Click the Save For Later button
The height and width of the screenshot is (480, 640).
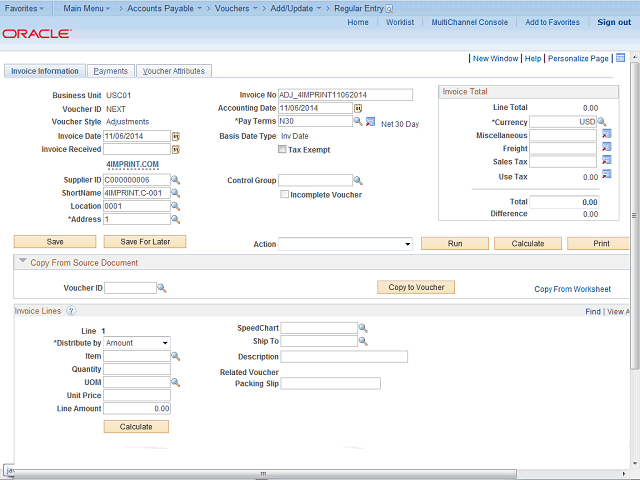tap(146, 242)
